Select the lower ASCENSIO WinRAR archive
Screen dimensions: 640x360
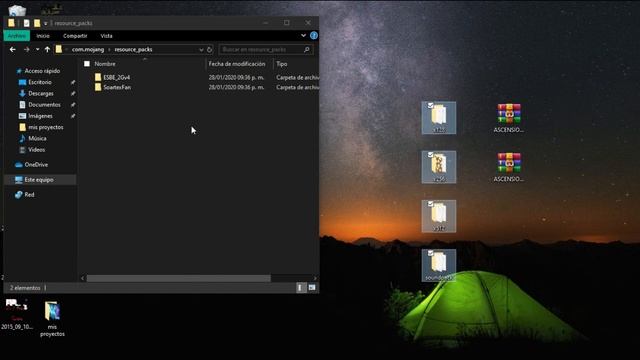click(x=509, y=167)
